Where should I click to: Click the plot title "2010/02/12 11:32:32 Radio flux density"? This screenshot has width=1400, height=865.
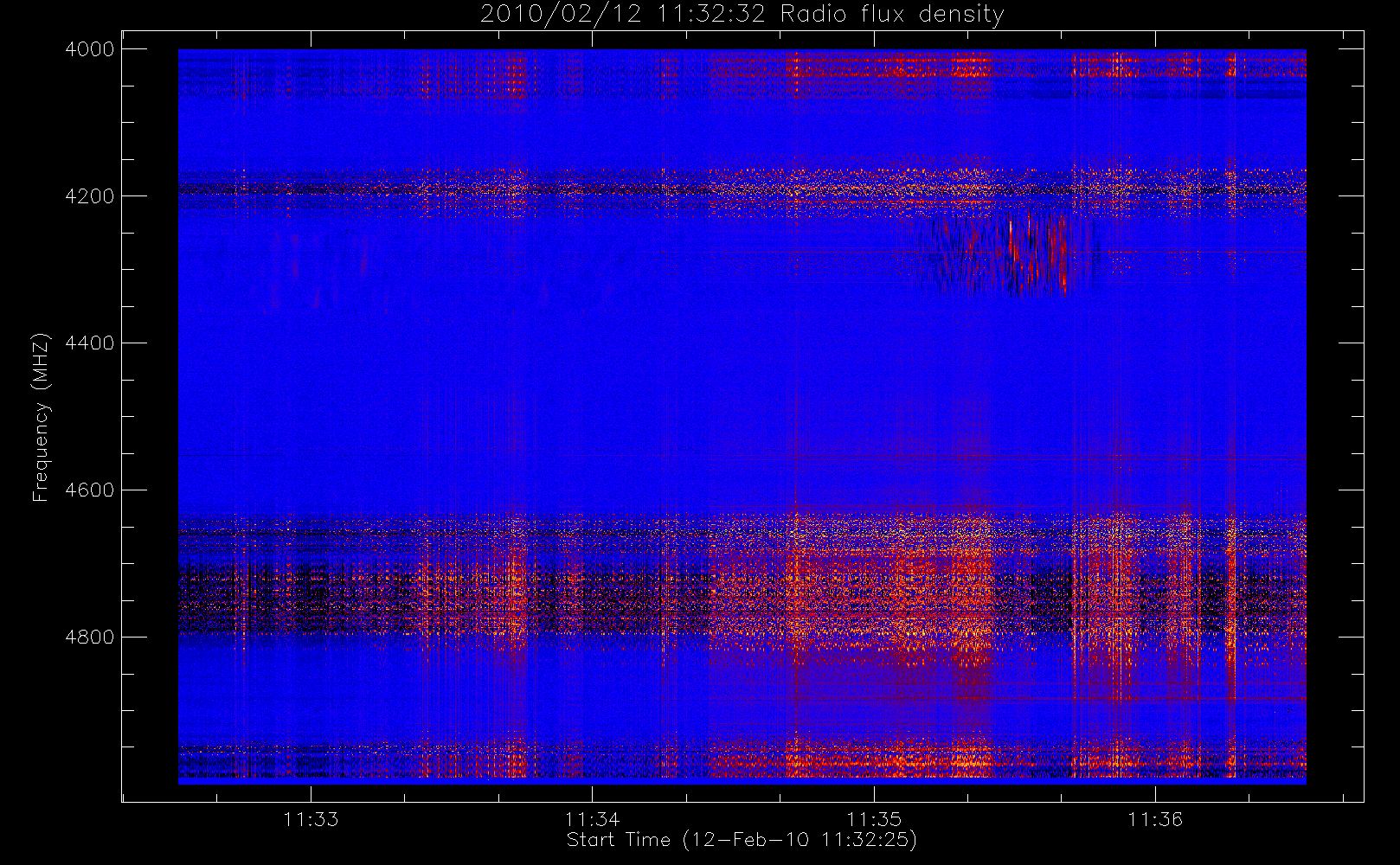742,15
